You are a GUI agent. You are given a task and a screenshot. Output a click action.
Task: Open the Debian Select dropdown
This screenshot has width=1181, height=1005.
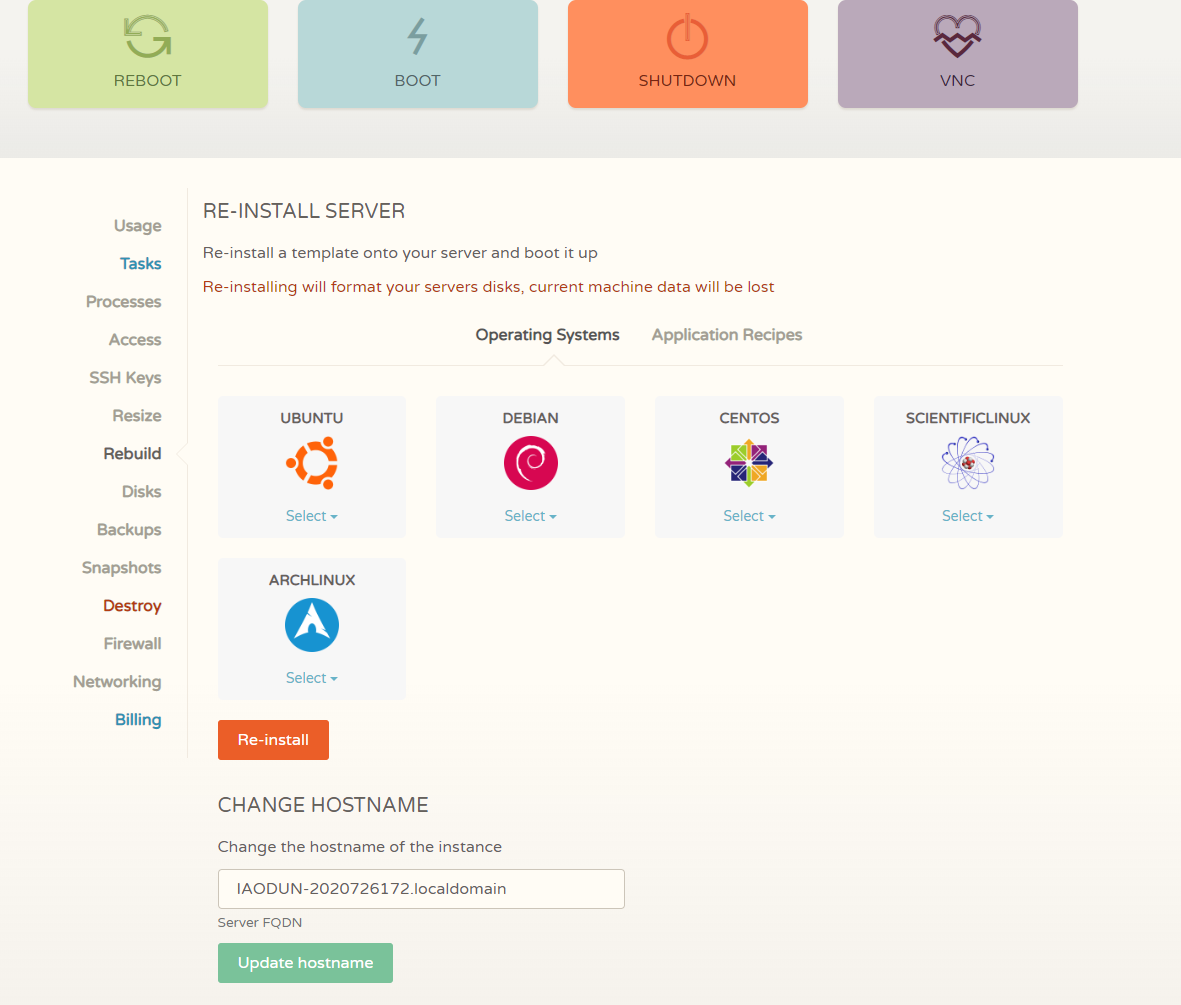[530, 516]
